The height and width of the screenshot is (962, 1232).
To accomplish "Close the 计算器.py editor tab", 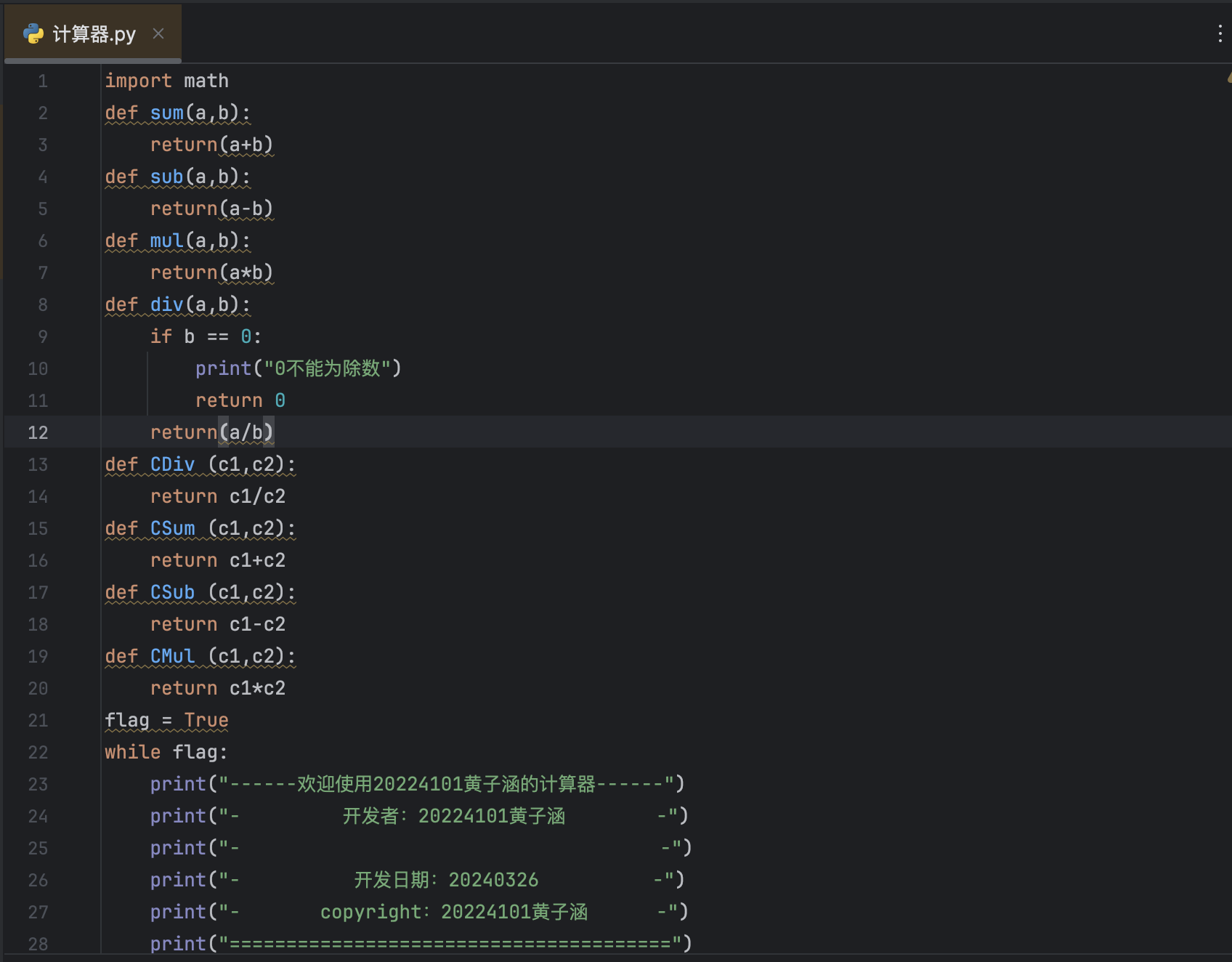I will [158, 33].
